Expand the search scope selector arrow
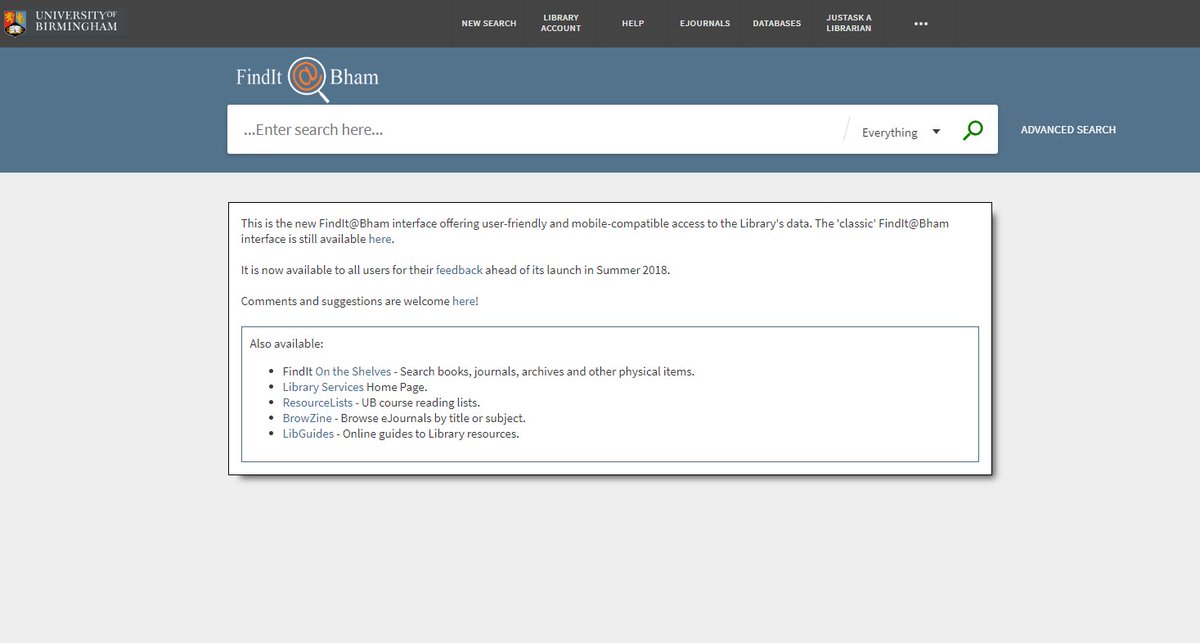This screenshot has width=1200, height=643. (x=936, y=131)
